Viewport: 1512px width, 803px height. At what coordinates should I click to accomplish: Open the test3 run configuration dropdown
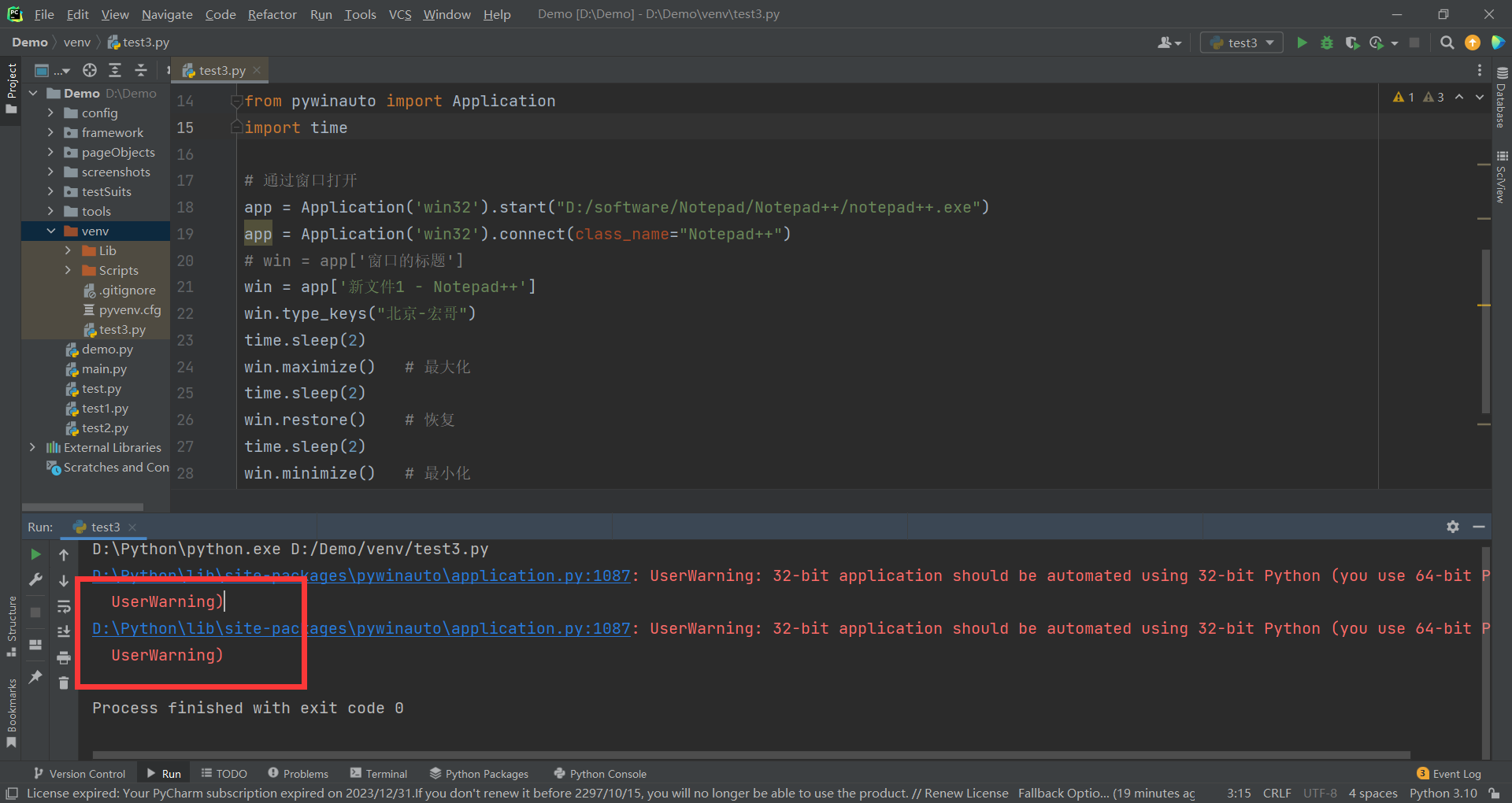point(1242,43)
